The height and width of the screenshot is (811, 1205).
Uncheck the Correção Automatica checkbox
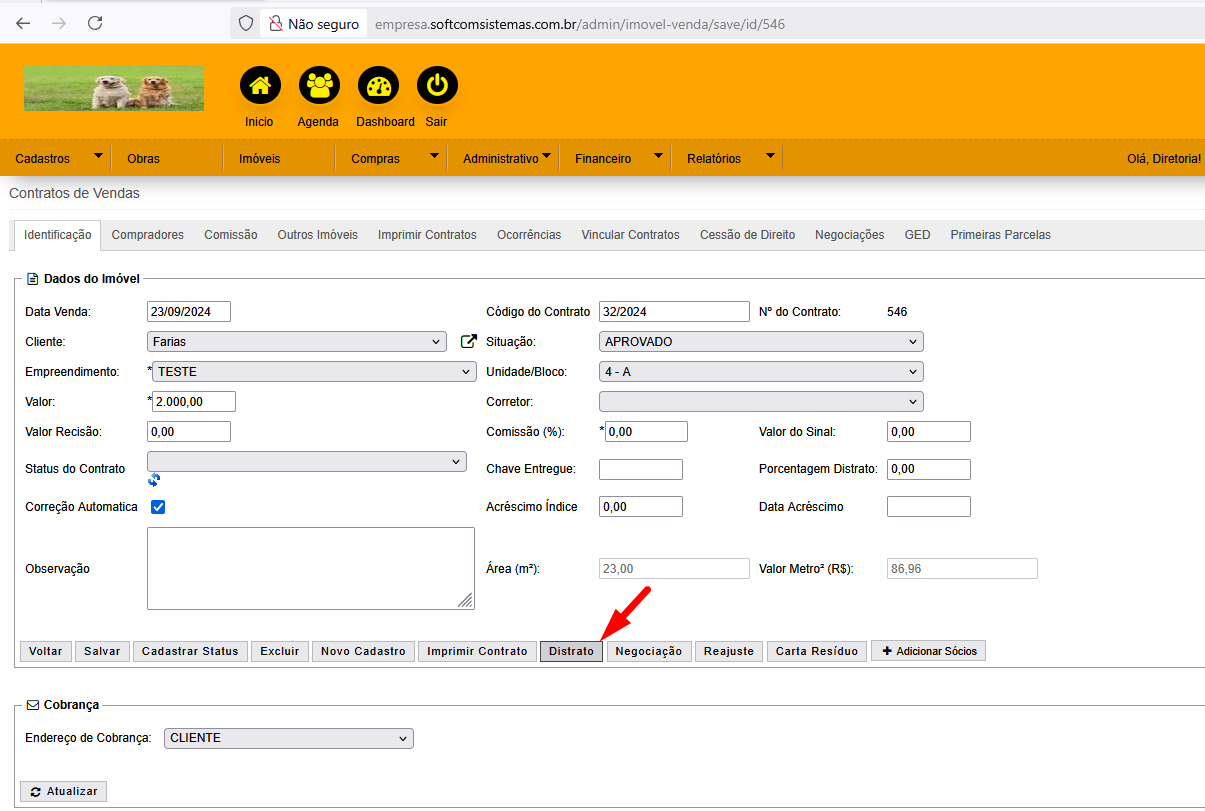[158, 507]
